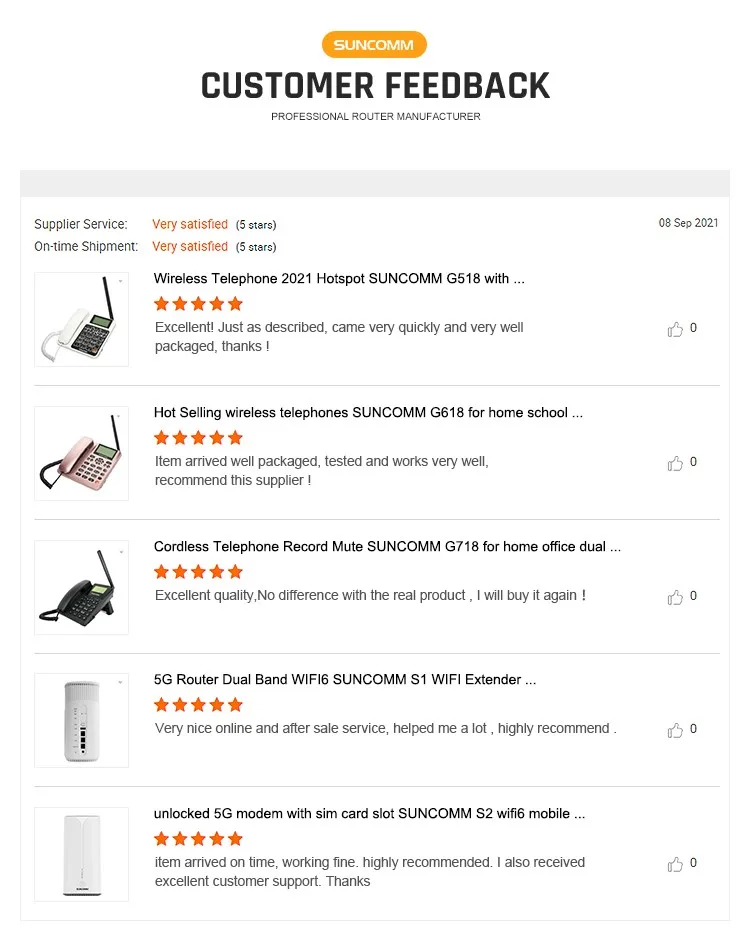Click the 08 Sep 2021 review date

tap(688, 223)
